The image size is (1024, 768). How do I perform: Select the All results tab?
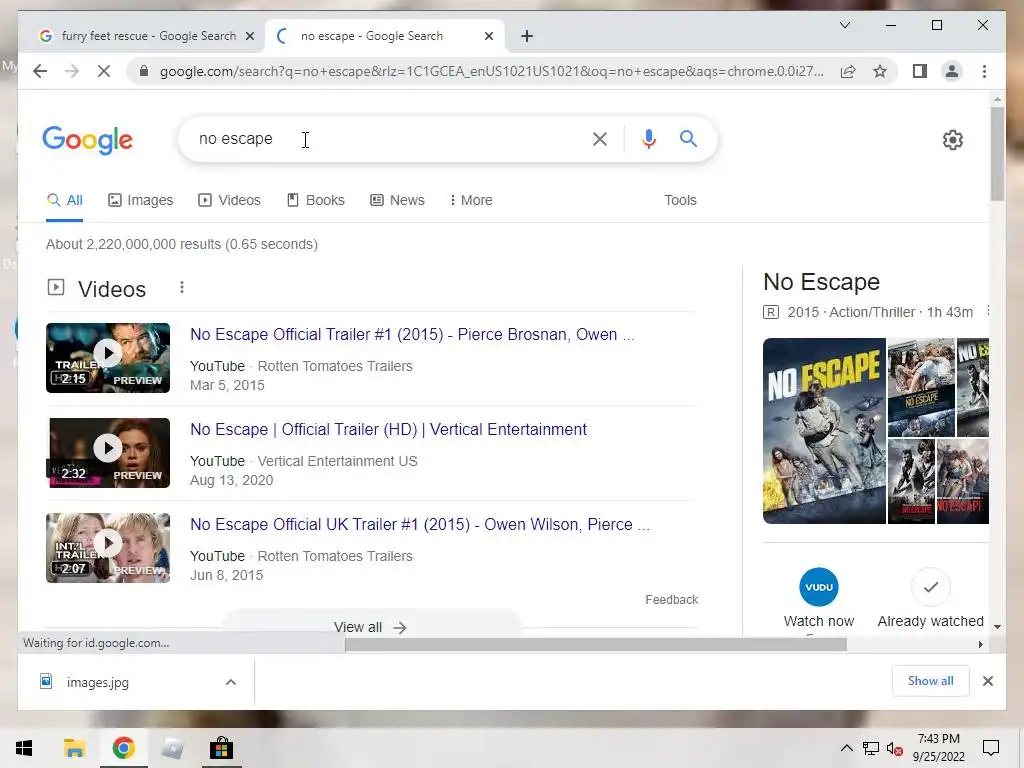65,200
